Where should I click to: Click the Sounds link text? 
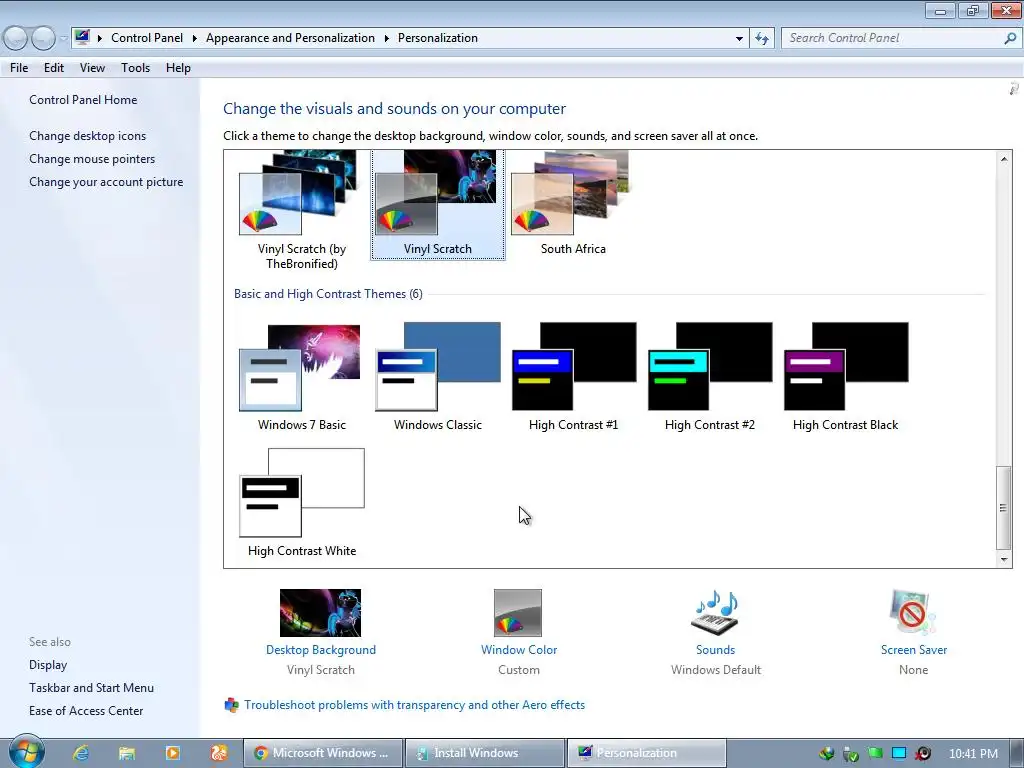[715, 650]
